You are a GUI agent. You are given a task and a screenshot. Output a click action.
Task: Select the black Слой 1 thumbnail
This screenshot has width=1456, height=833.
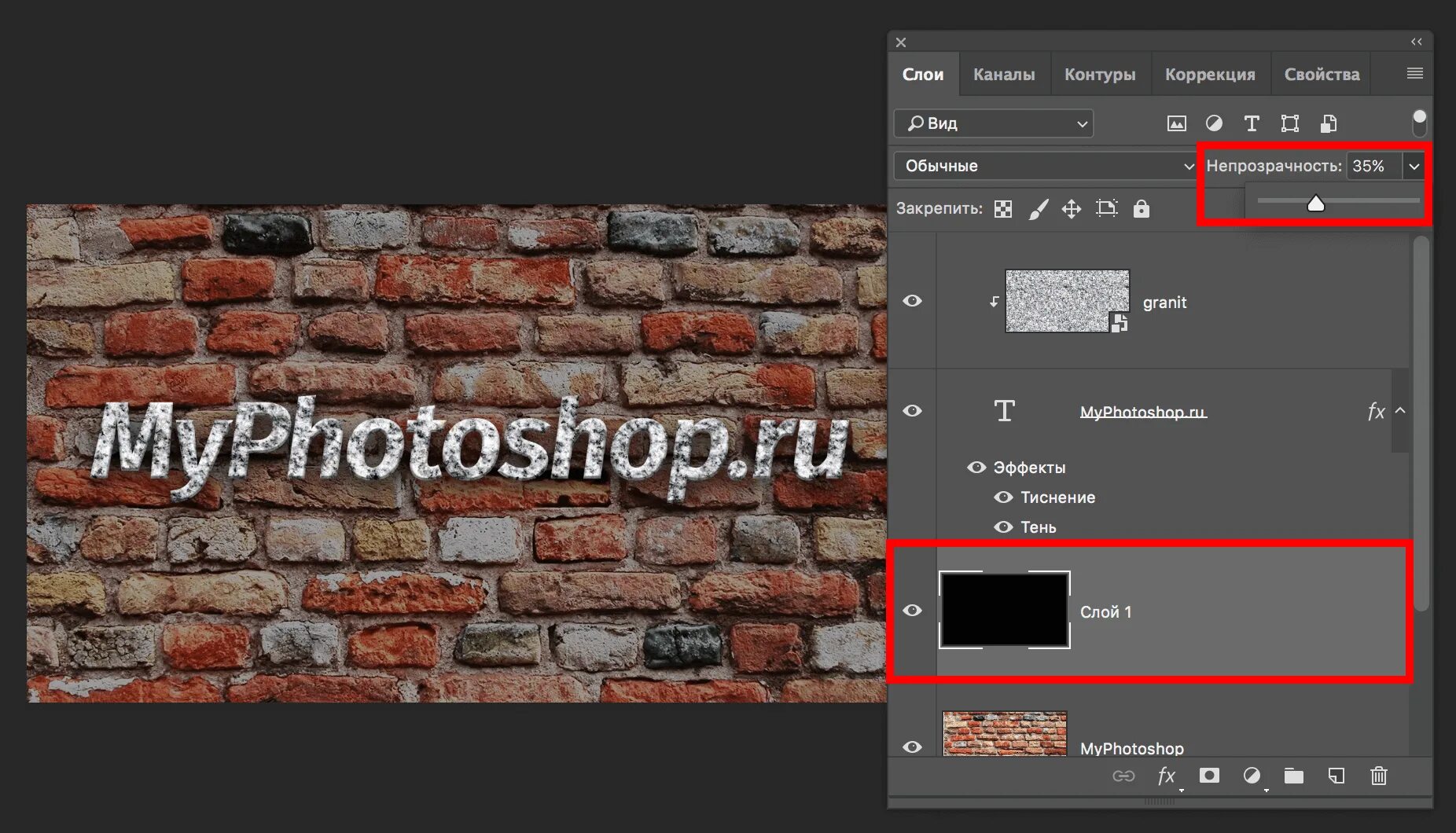(x=1005, y=610)
